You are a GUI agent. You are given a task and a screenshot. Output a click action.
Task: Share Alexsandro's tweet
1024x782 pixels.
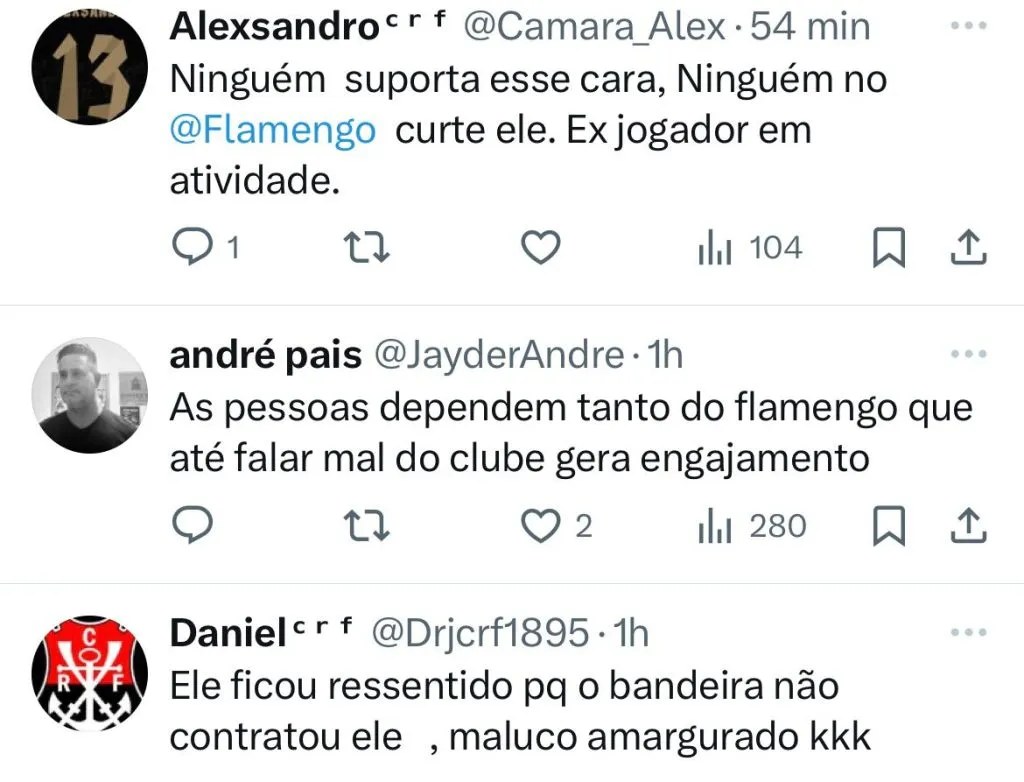pyautogui.click(x=968, y=248)
